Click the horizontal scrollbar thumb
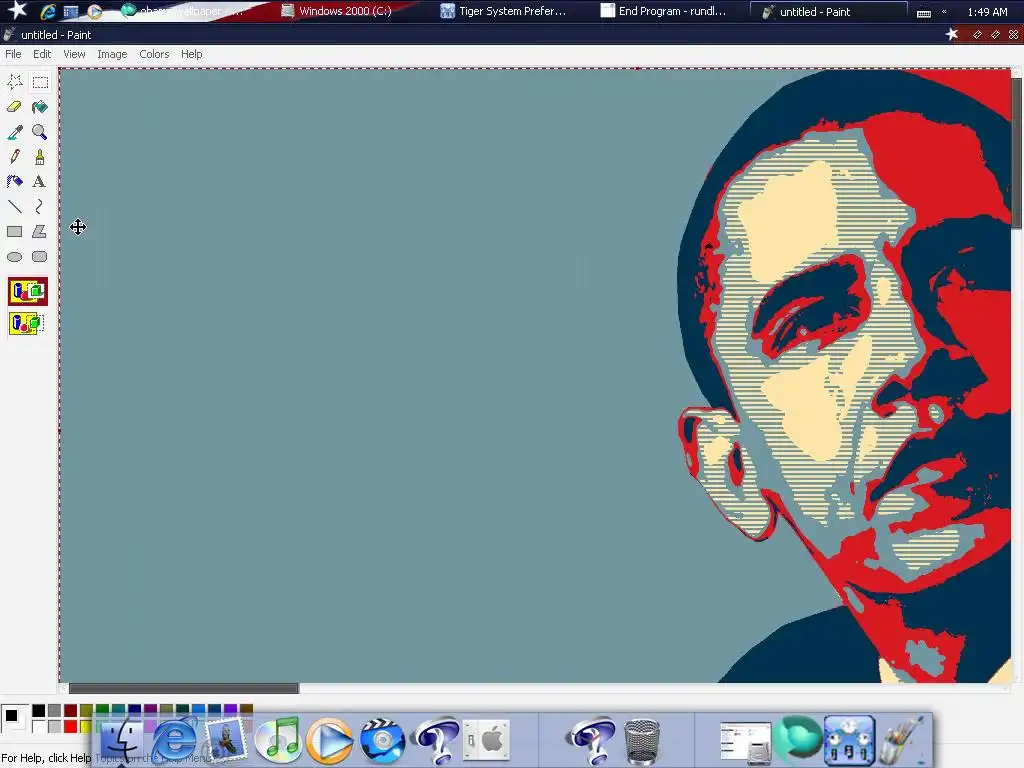This screenshot has width=1024, height=768. [184, 688]
